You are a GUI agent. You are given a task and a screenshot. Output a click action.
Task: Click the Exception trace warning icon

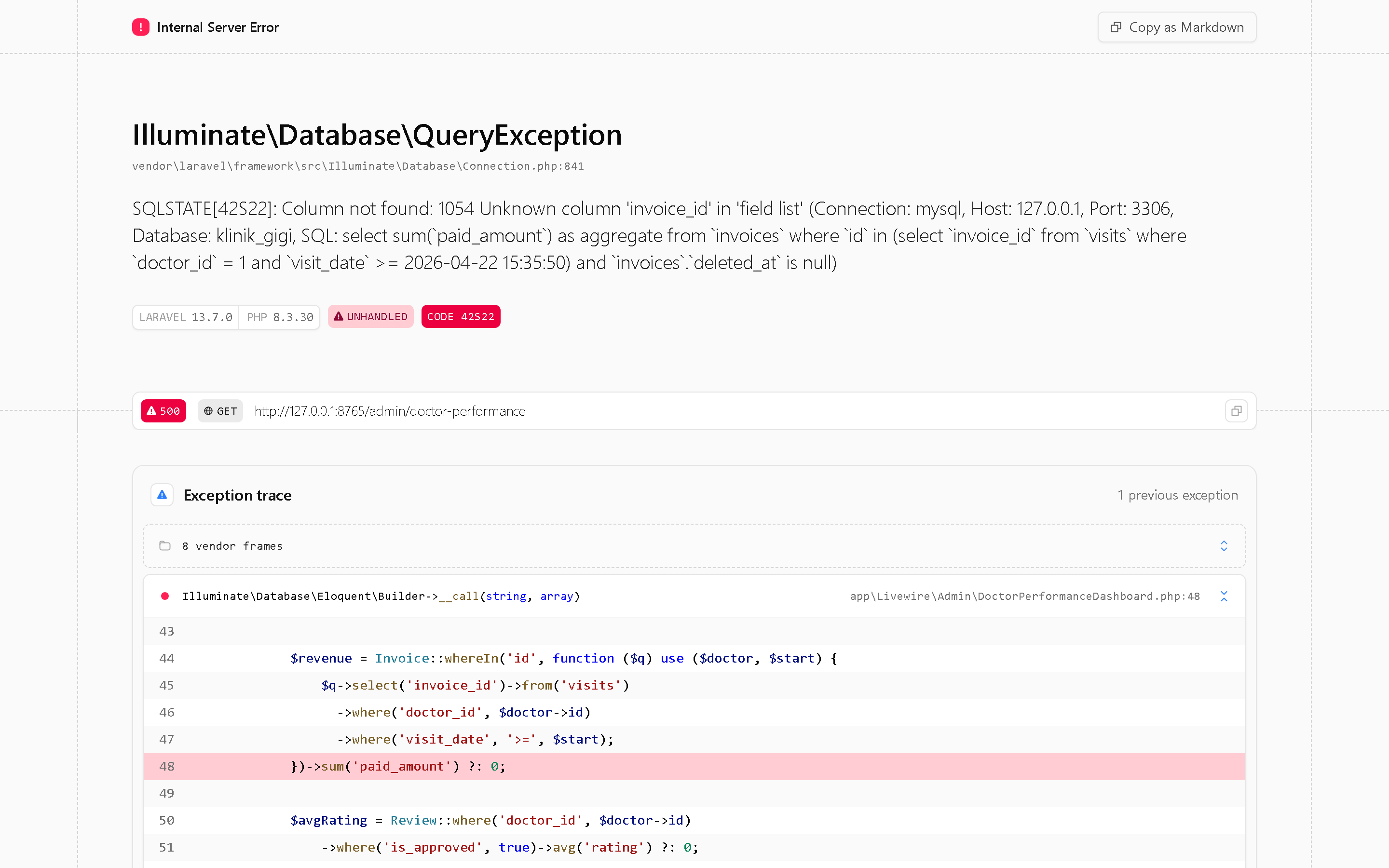[162, 495]
